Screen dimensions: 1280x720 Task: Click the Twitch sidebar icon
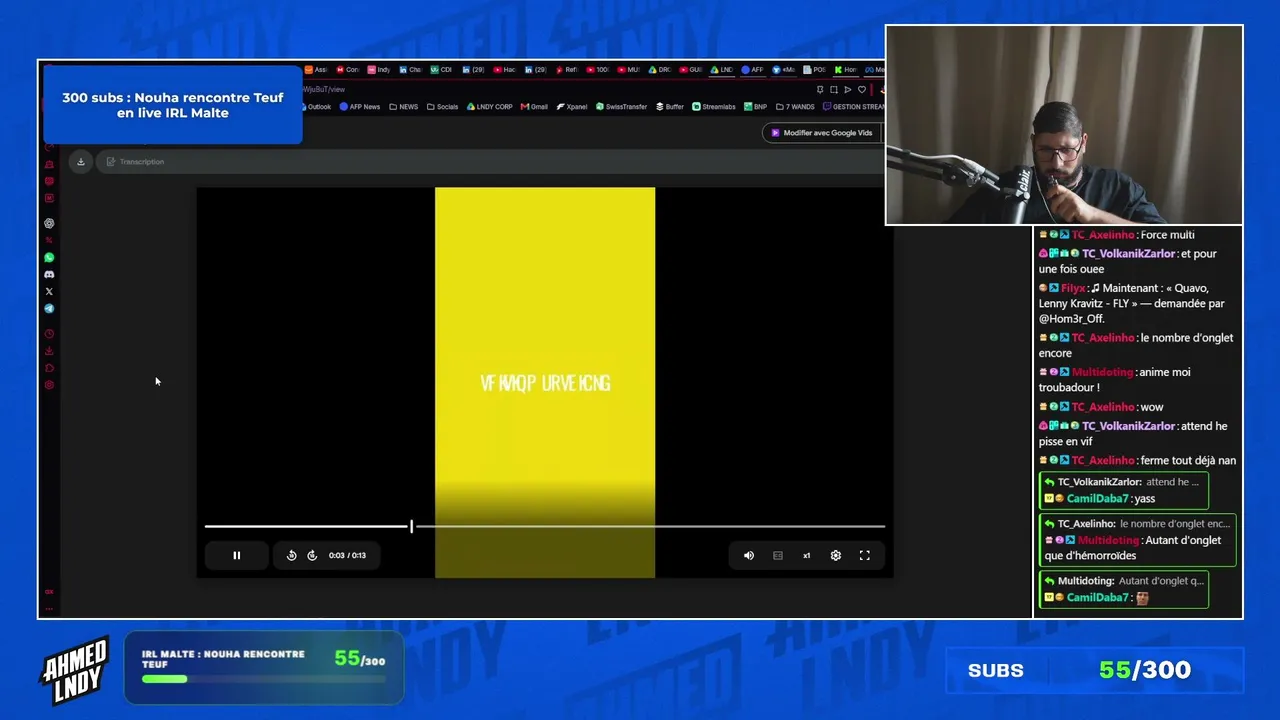coord(49,180)
